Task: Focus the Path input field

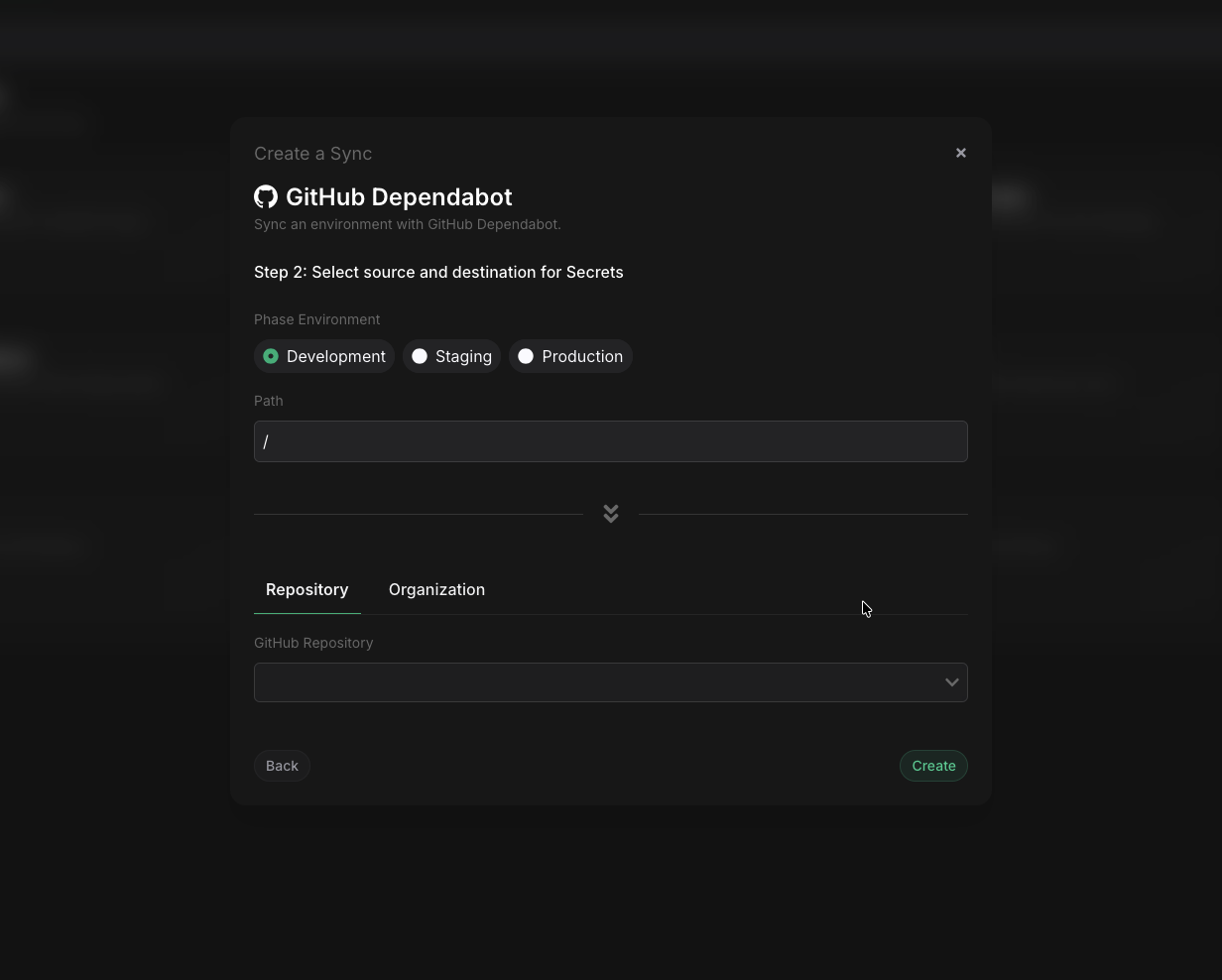Action: click(x=611, y=441)
